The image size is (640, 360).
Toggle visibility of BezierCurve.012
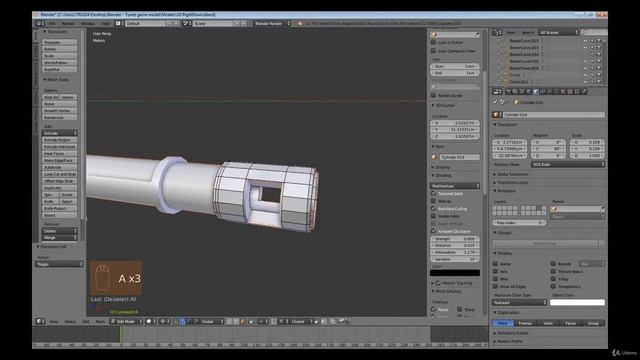click(586, 41)
